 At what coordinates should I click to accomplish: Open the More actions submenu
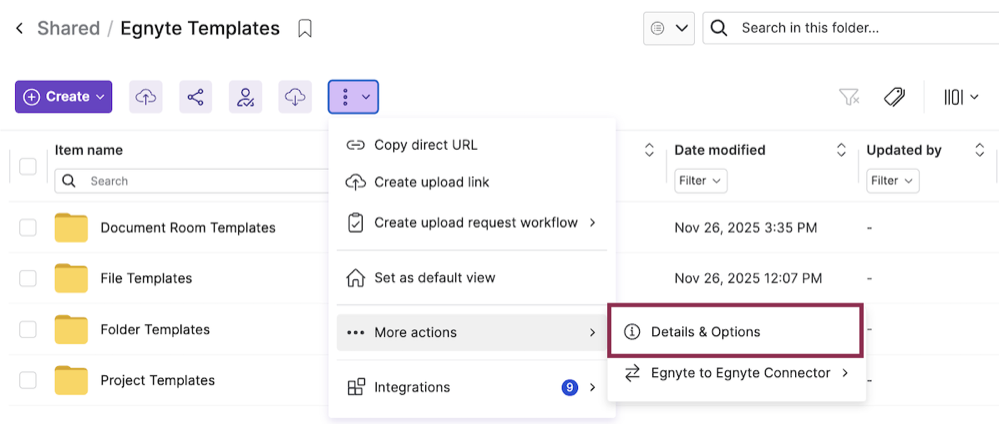[x=471, y=333]
